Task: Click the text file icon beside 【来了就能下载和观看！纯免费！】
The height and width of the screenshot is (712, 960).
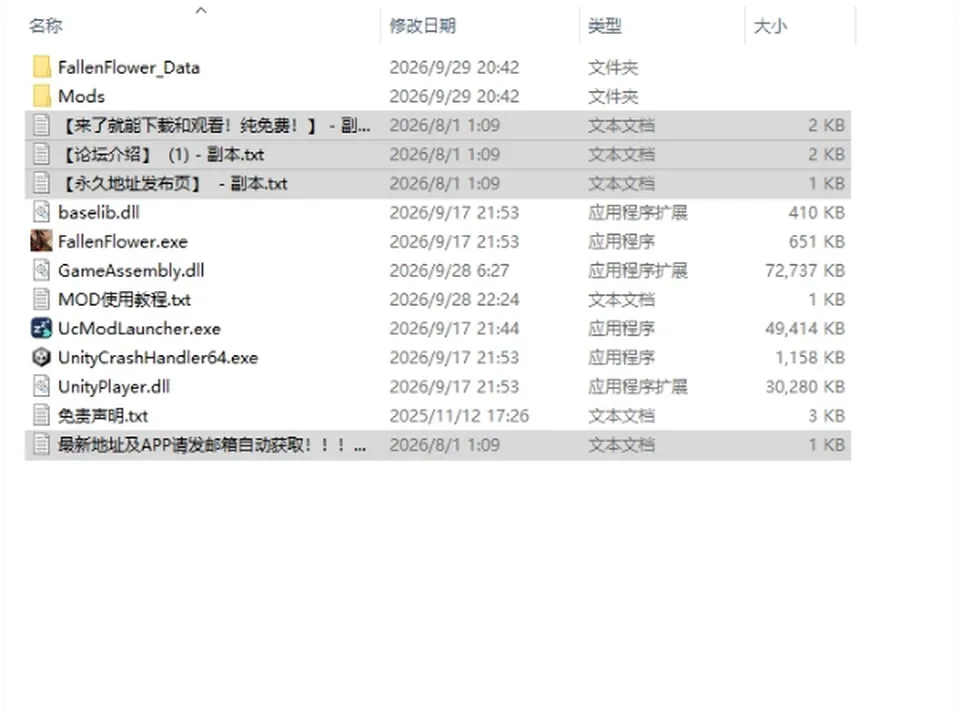Action: (x=42, y=126)
